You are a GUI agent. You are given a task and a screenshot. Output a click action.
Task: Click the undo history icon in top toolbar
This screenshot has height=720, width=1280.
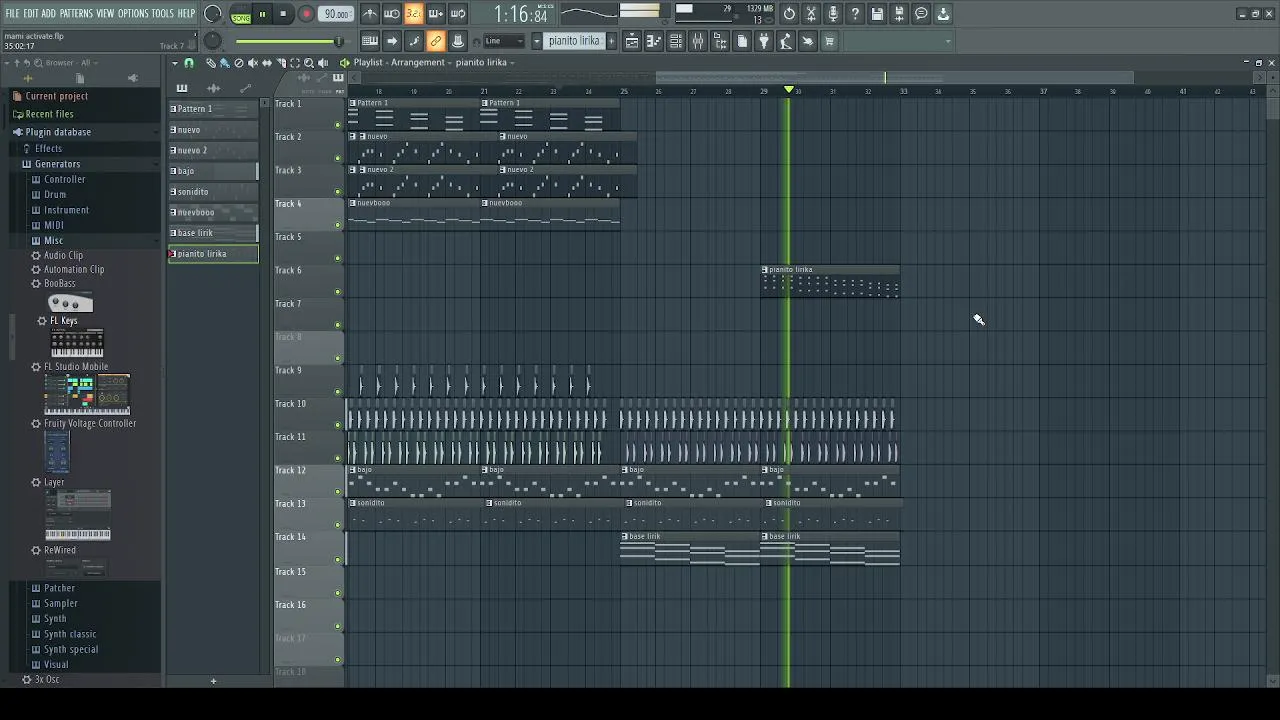789,14
